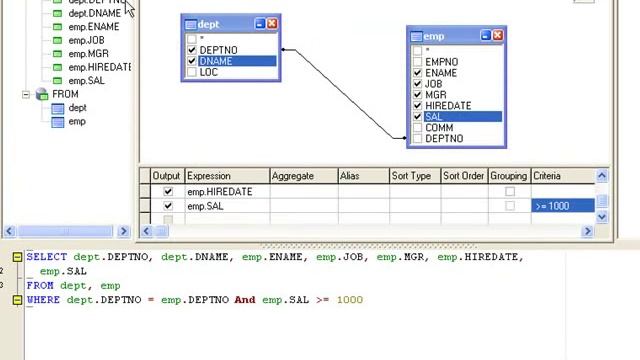The height and width of the screenshot is (360, 640).
Task: Uncheck DNAME in dept table
Action: [191, 61]
